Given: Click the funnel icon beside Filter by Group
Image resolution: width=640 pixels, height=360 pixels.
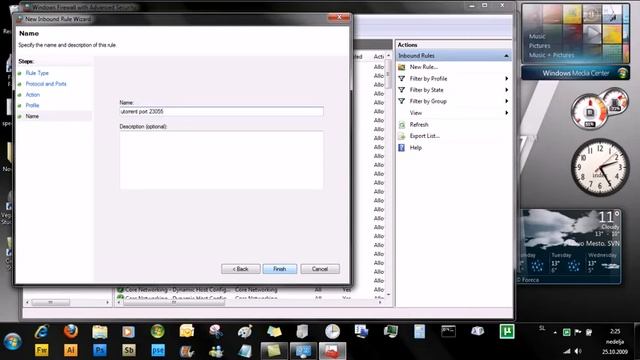Looking at the screenshot, I should [402, 101].
